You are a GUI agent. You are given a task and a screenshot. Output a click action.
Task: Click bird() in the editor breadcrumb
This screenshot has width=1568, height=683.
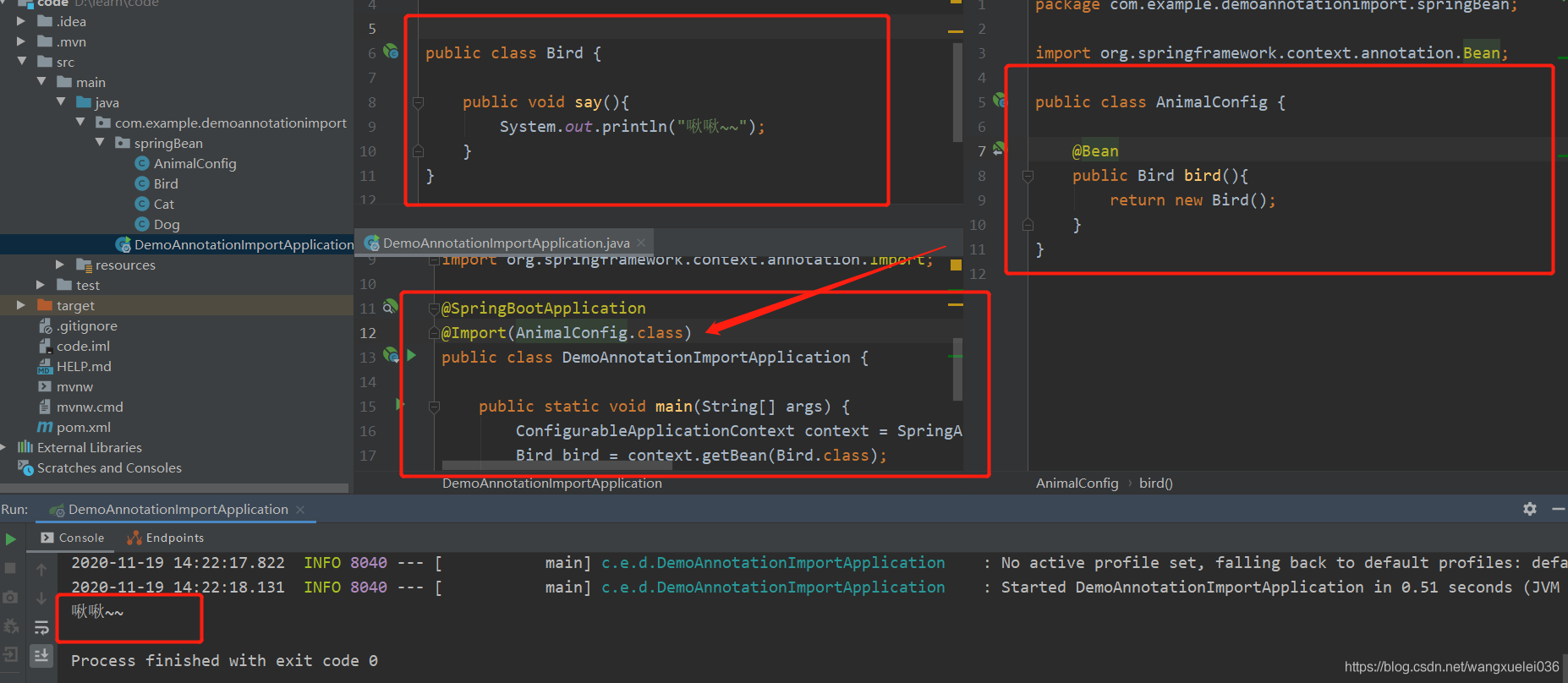1155,484
